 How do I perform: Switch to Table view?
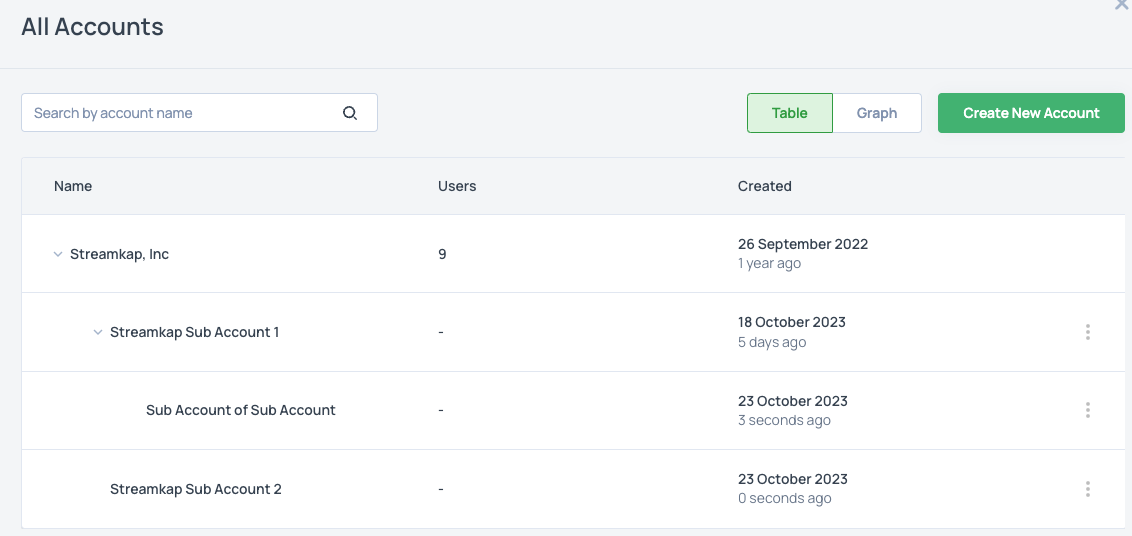[x=789, y=113]
